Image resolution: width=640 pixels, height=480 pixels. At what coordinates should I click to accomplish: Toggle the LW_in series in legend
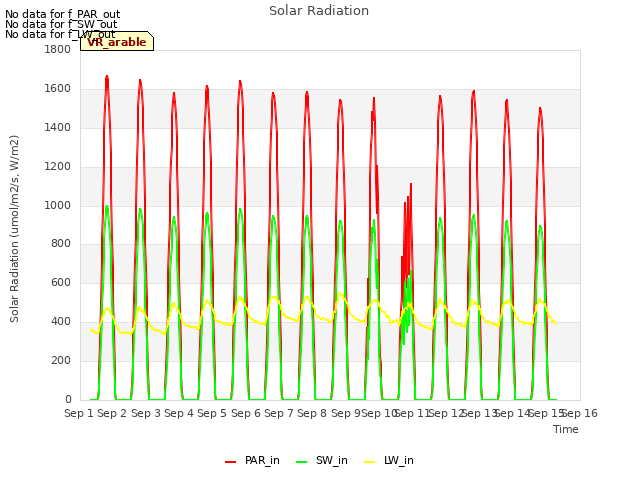click(389, 460)
